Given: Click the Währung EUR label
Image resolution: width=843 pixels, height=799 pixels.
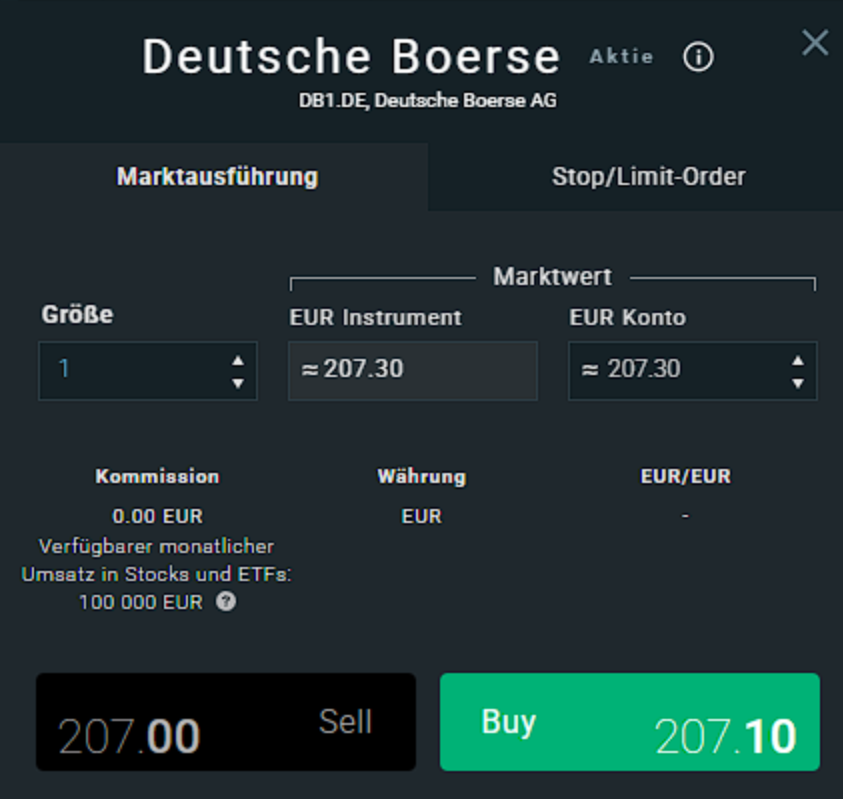Looking at the screenshot, I should click(421, 516).
